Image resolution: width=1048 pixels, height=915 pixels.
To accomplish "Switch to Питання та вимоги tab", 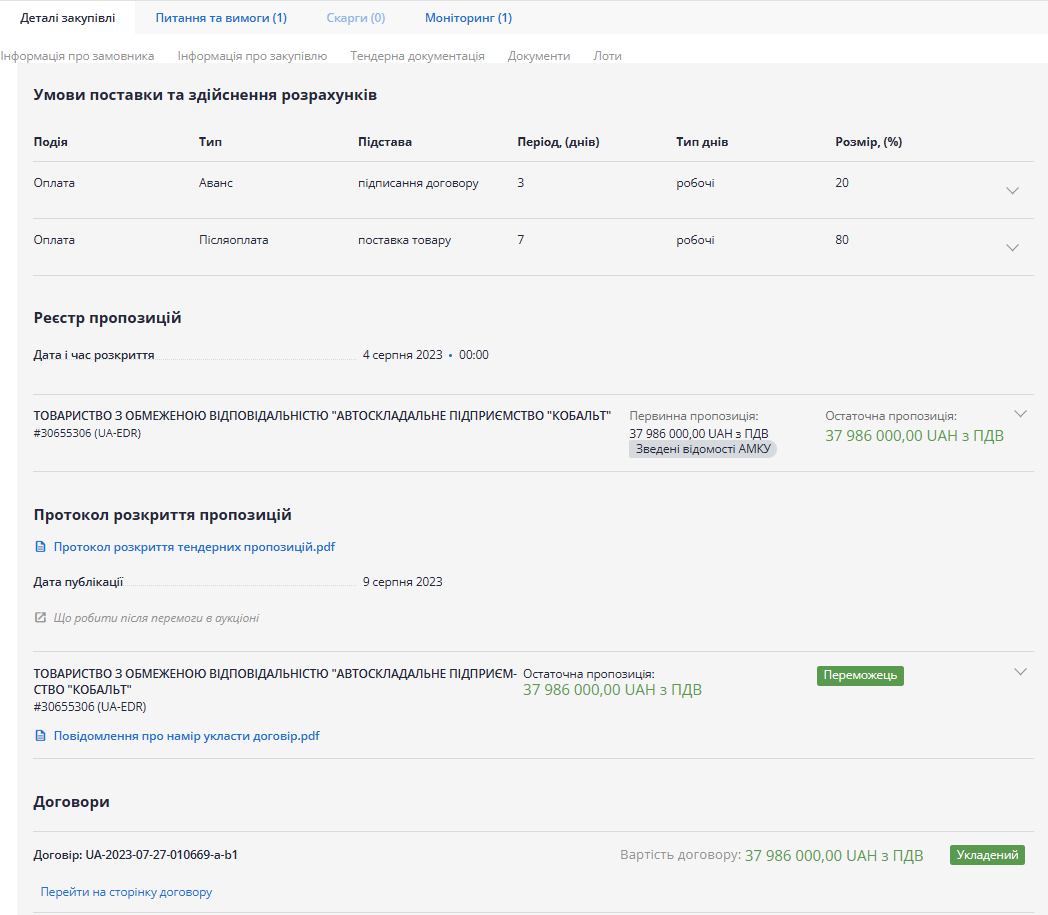I will click(x=221, y=18).
